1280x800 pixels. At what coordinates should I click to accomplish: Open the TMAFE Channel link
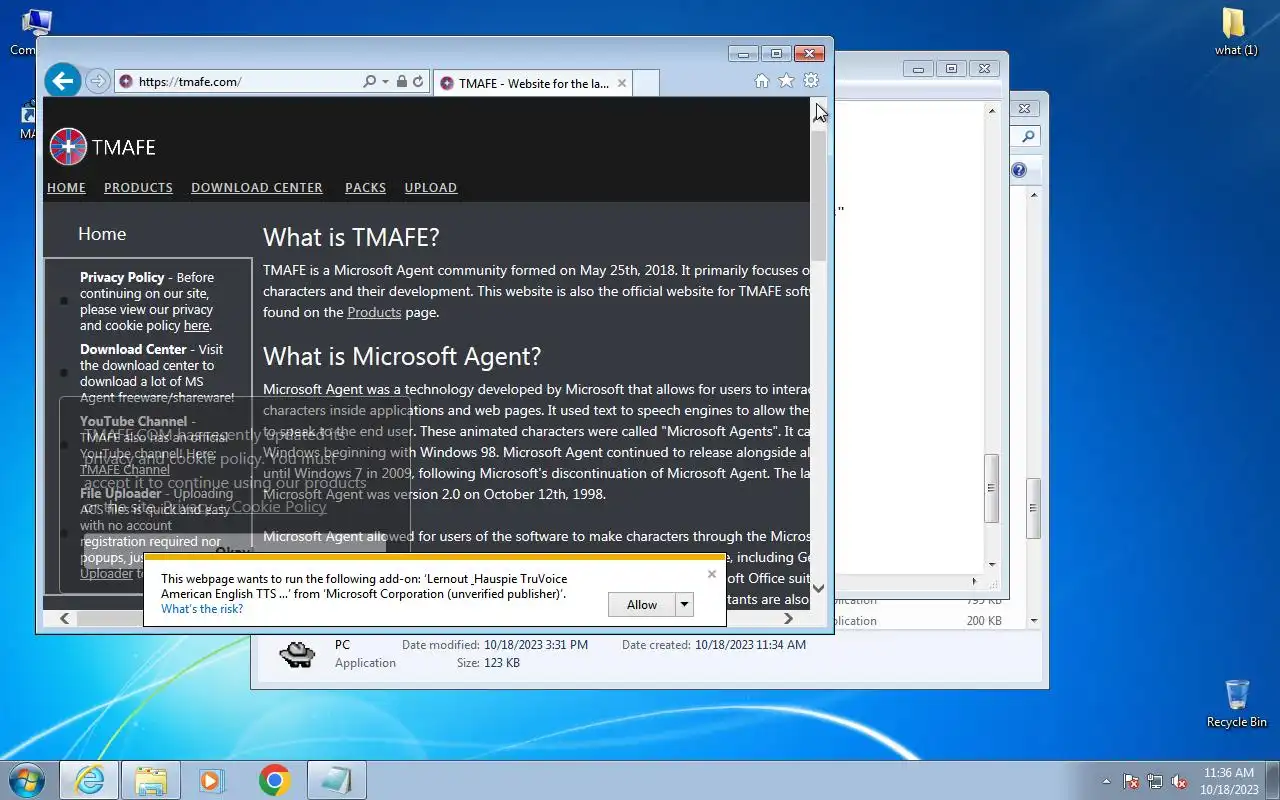(124, 469)
